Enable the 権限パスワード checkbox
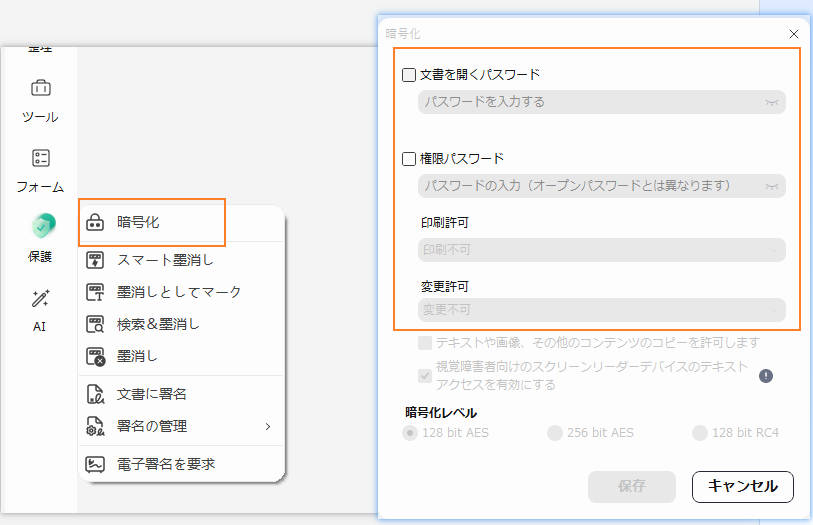 tap(409, 159)
